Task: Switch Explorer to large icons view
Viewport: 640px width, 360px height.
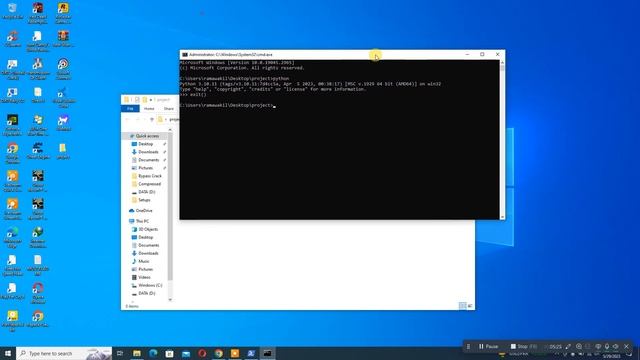Action: click(x=470, y=306)
